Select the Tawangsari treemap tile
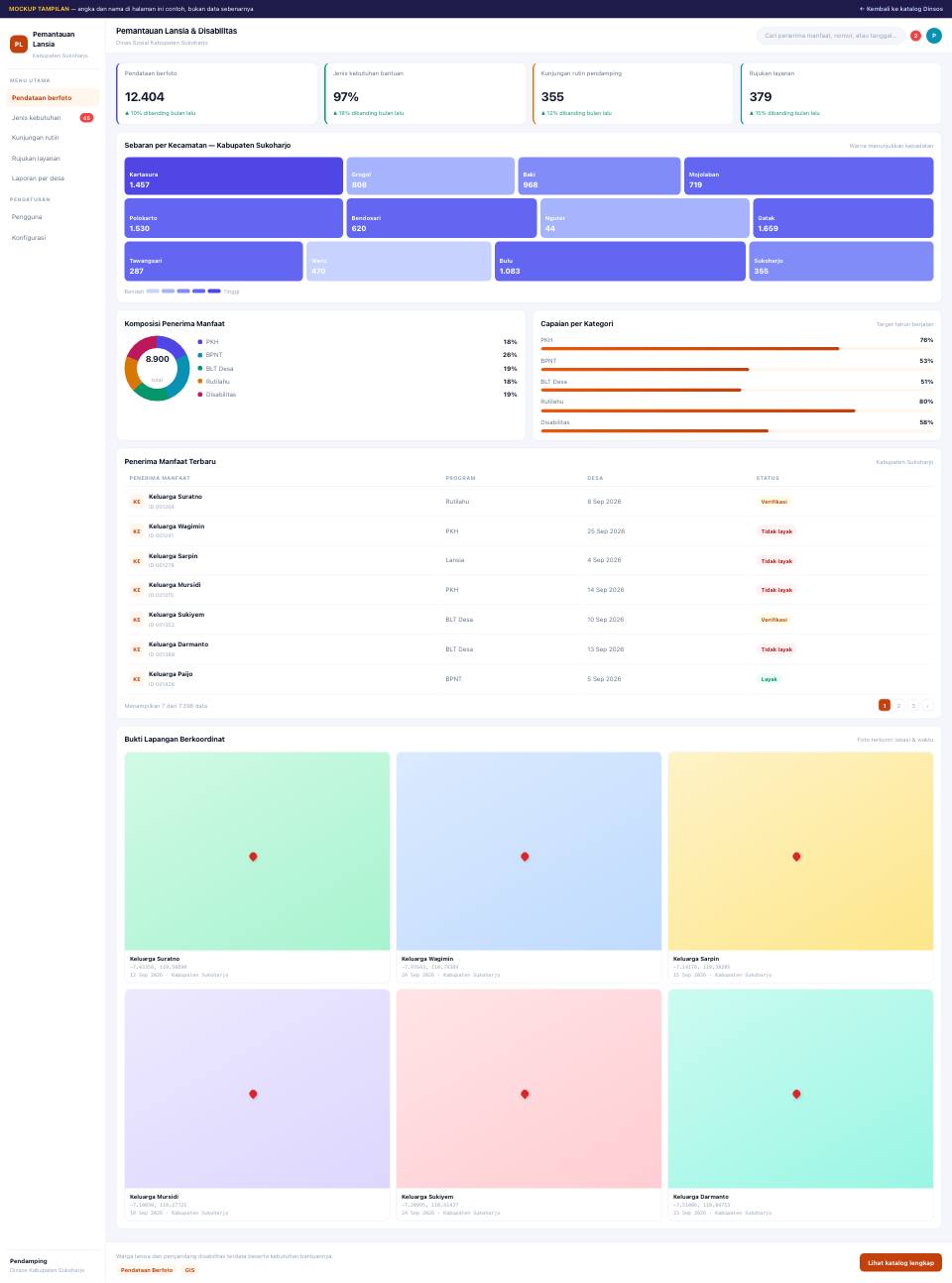Viewport: 952px width, 1283px height. [x=213, y=262]
